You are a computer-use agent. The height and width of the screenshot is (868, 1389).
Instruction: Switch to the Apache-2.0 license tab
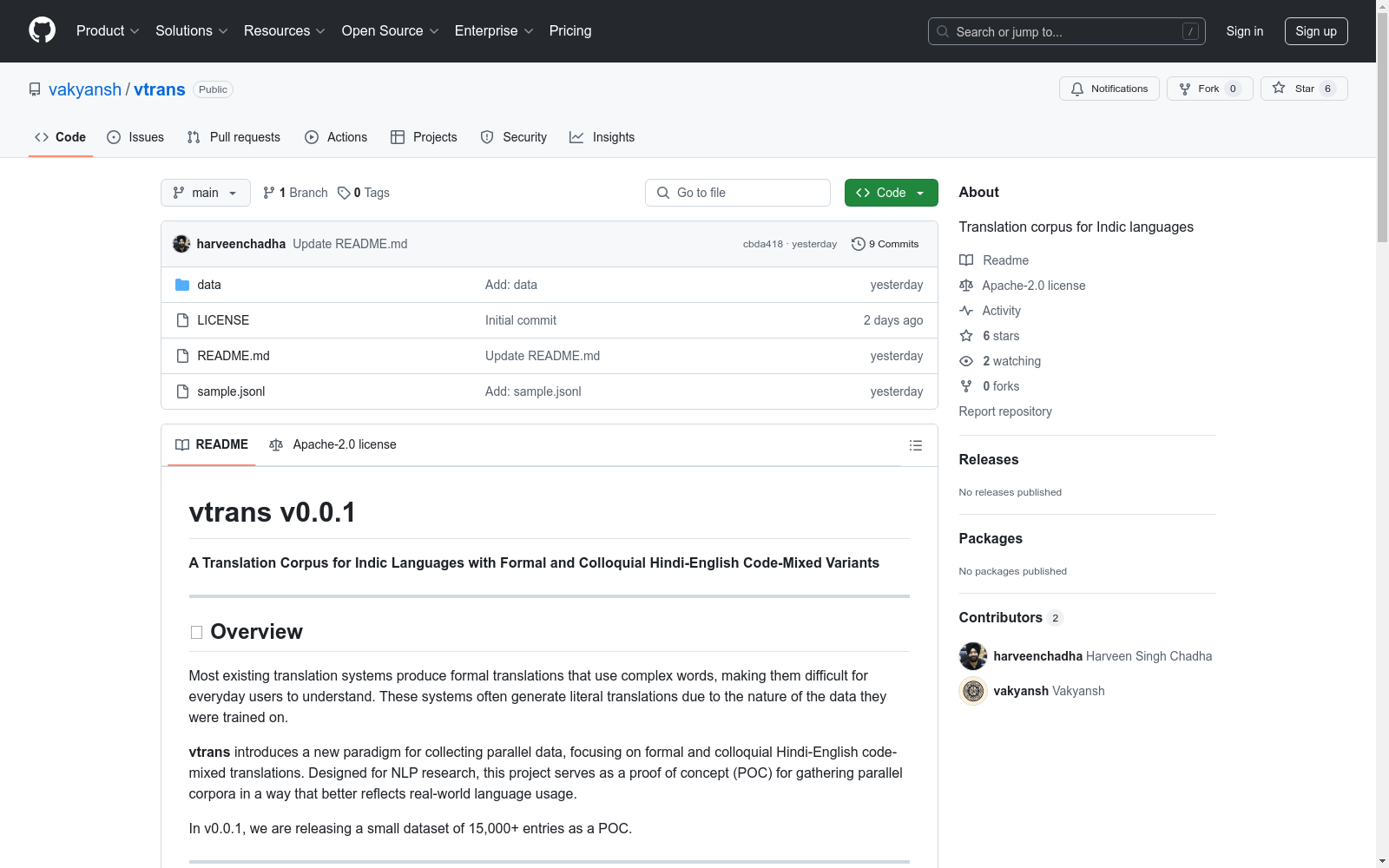pyautogui.click(x=332, y=444)
